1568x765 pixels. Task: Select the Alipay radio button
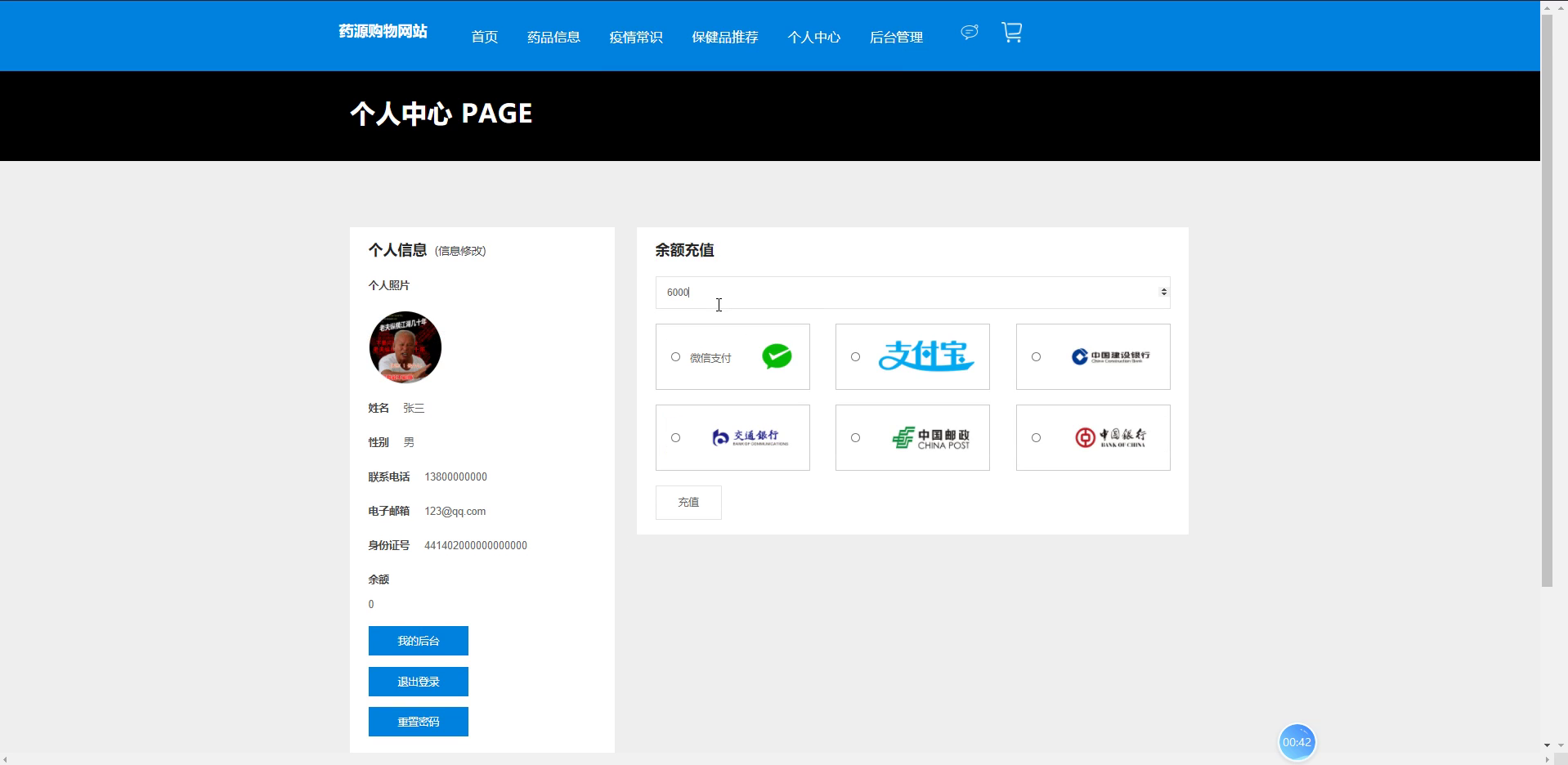(x=855, y=357)
